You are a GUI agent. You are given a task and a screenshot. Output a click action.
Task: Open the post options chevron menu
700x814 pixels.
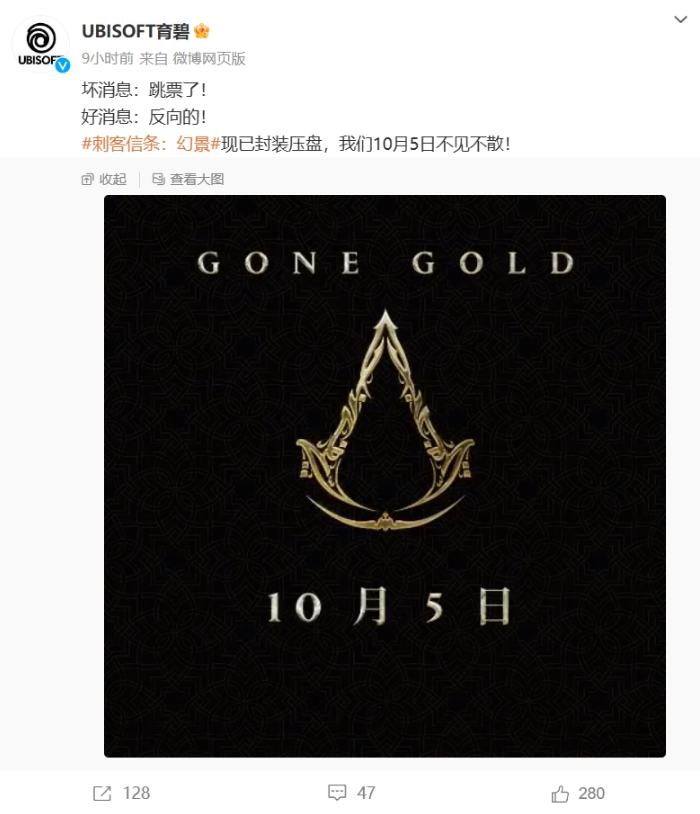coord(680,20)
